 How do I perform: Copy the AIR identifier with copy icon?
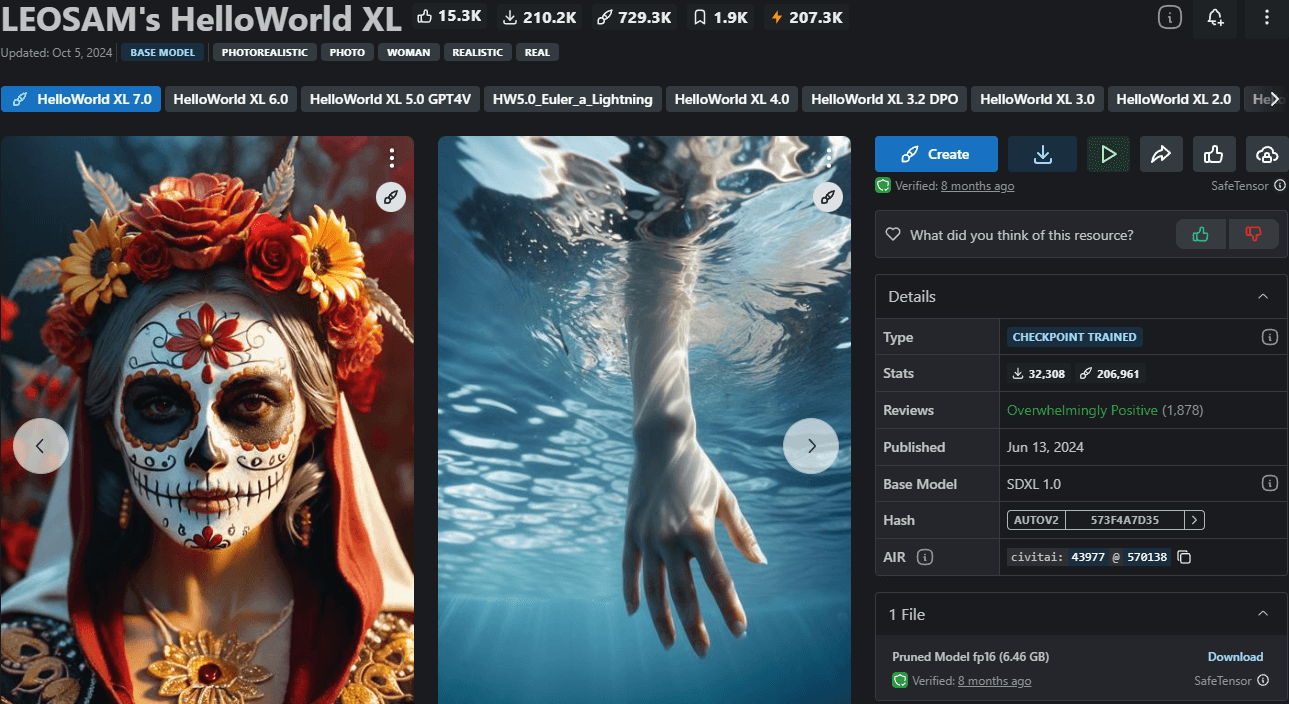[x=1184, y=557]
